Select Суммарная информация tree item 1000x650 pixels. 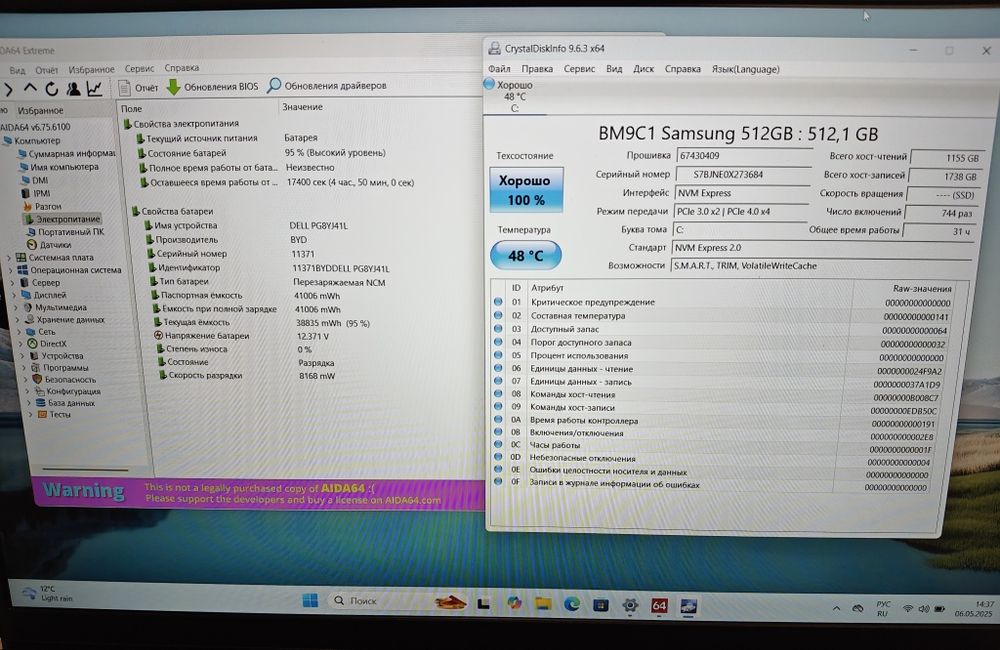coord(66,154)
